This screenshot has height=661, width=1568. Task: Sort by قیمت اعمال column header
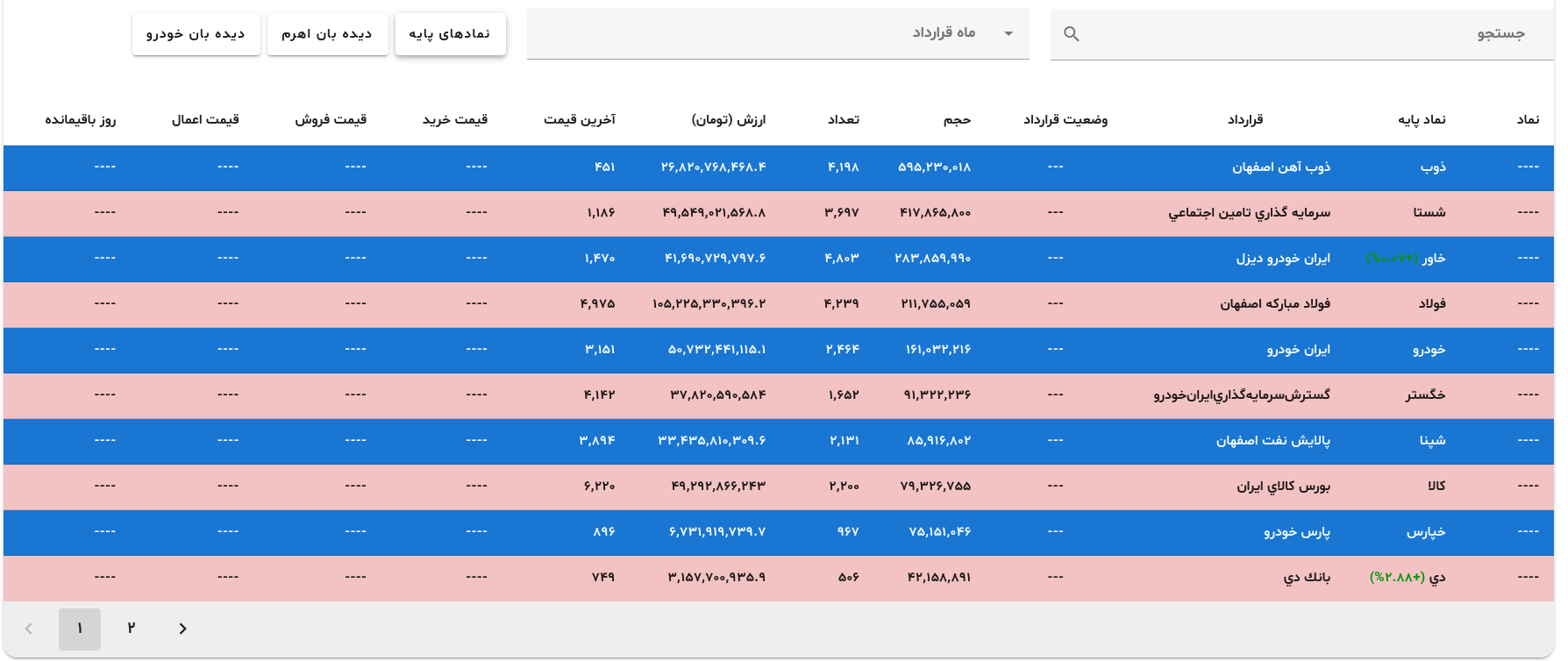click(x=205, y=119)
